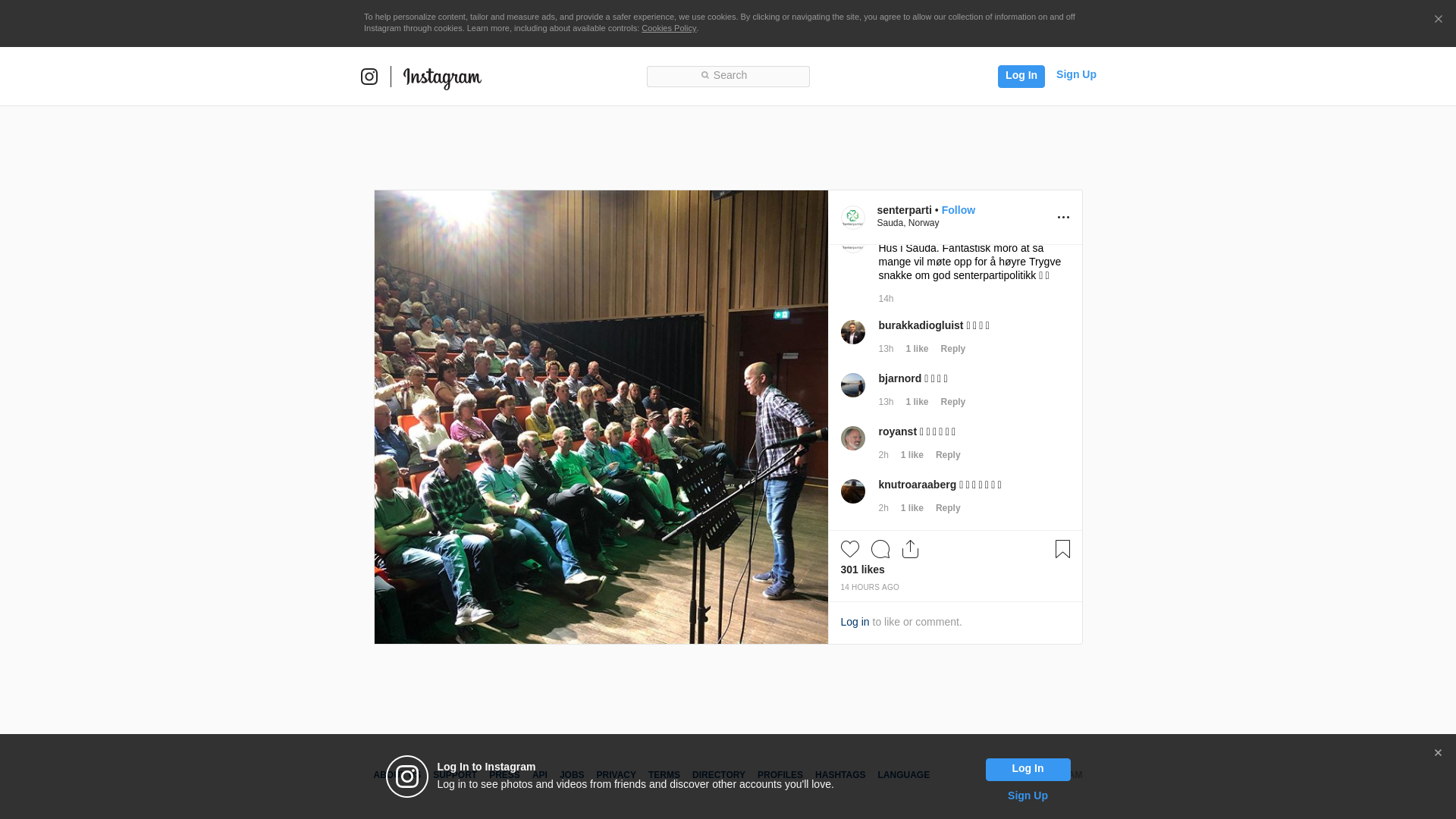Open the LANGUAGE selector in footer
This screenshot has width=1456, height=819.
pyautogui.click(x=903, y=775)
